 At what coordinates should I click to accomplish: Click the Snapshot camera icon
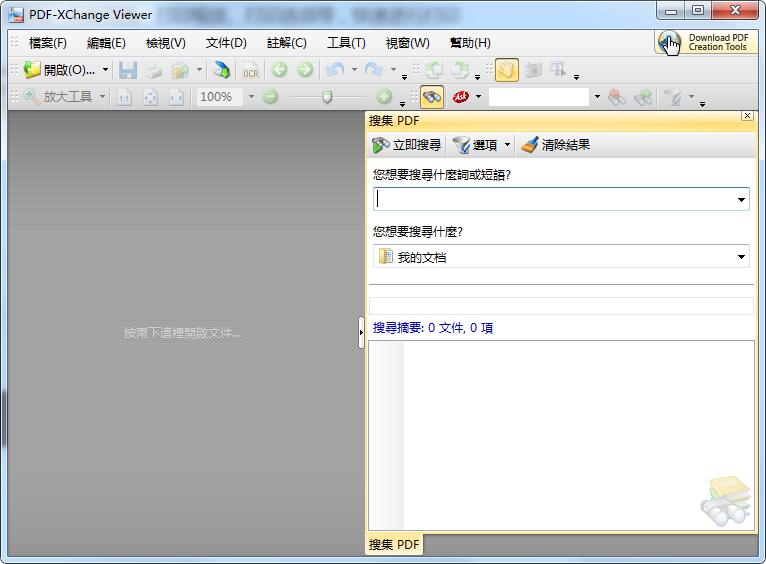(x=533, y=70)
